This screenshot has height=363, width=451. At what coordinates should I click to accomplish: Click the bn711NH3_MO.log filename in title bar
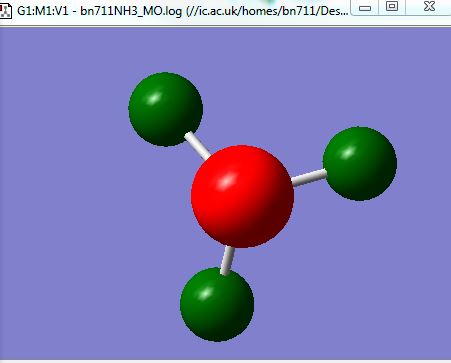point(131,11)
